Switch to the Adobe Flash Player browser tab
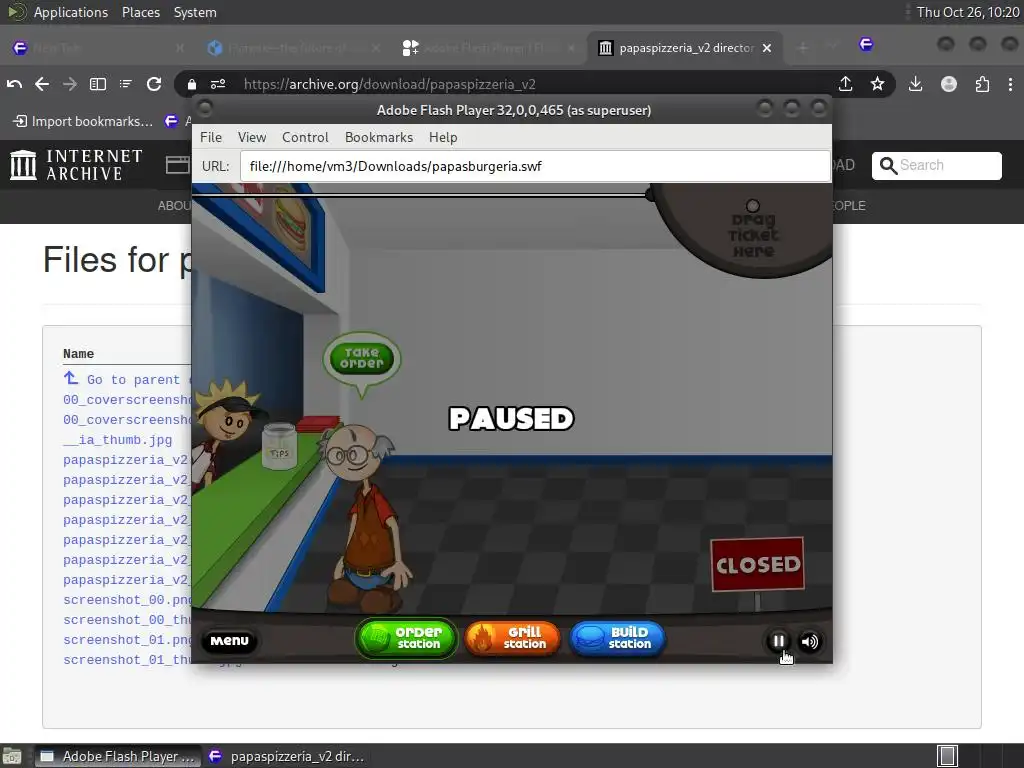 pyautogui.click(x=490, y=48)
